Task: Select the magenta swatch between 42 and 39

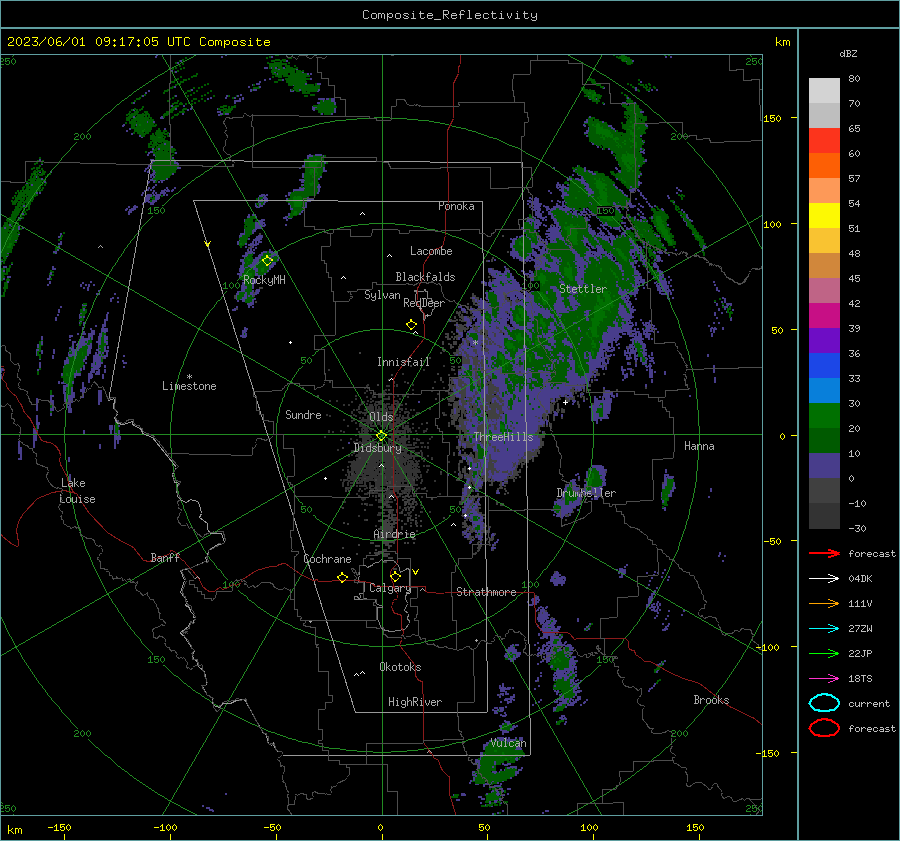Action: point(824,316)
